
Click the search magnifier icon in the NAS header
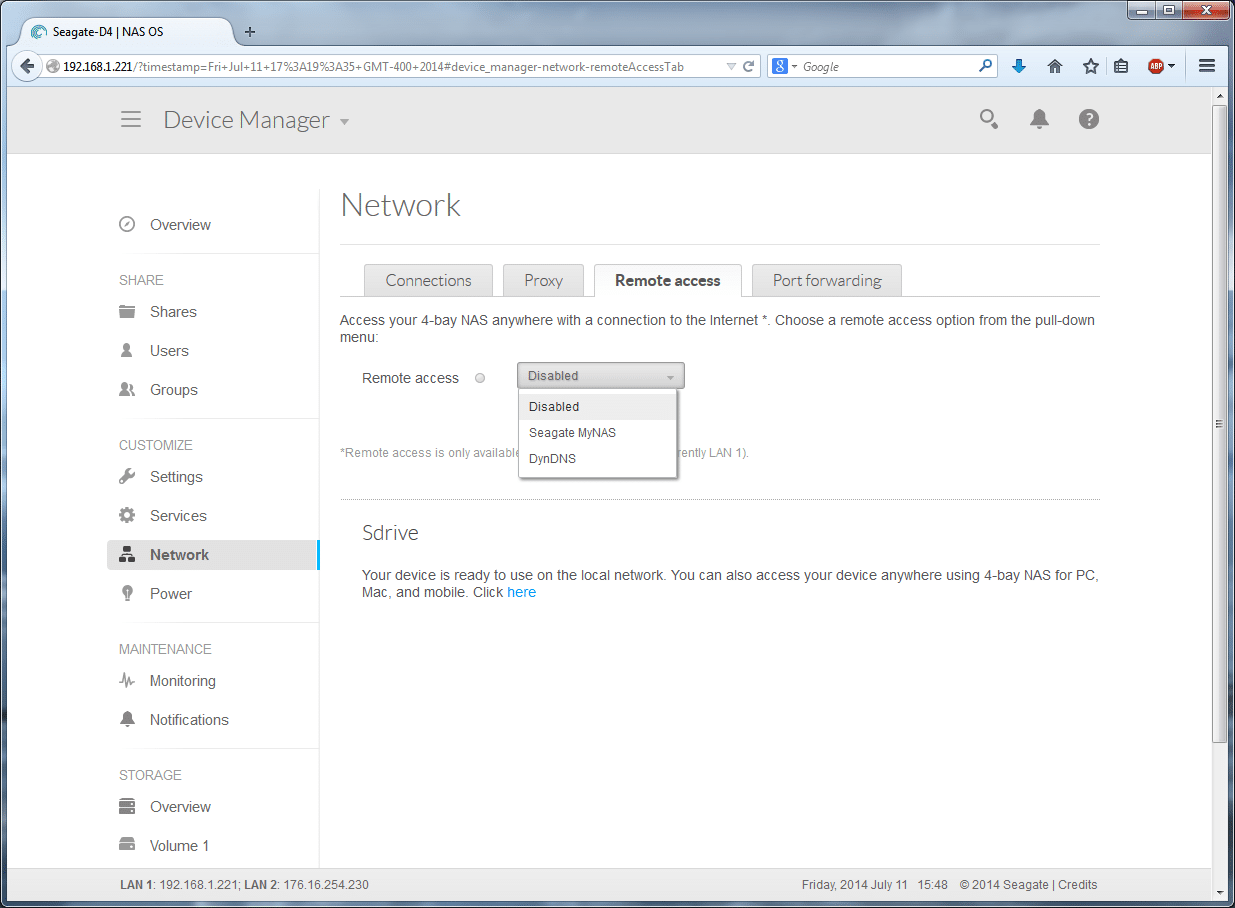tap(988, 120)
